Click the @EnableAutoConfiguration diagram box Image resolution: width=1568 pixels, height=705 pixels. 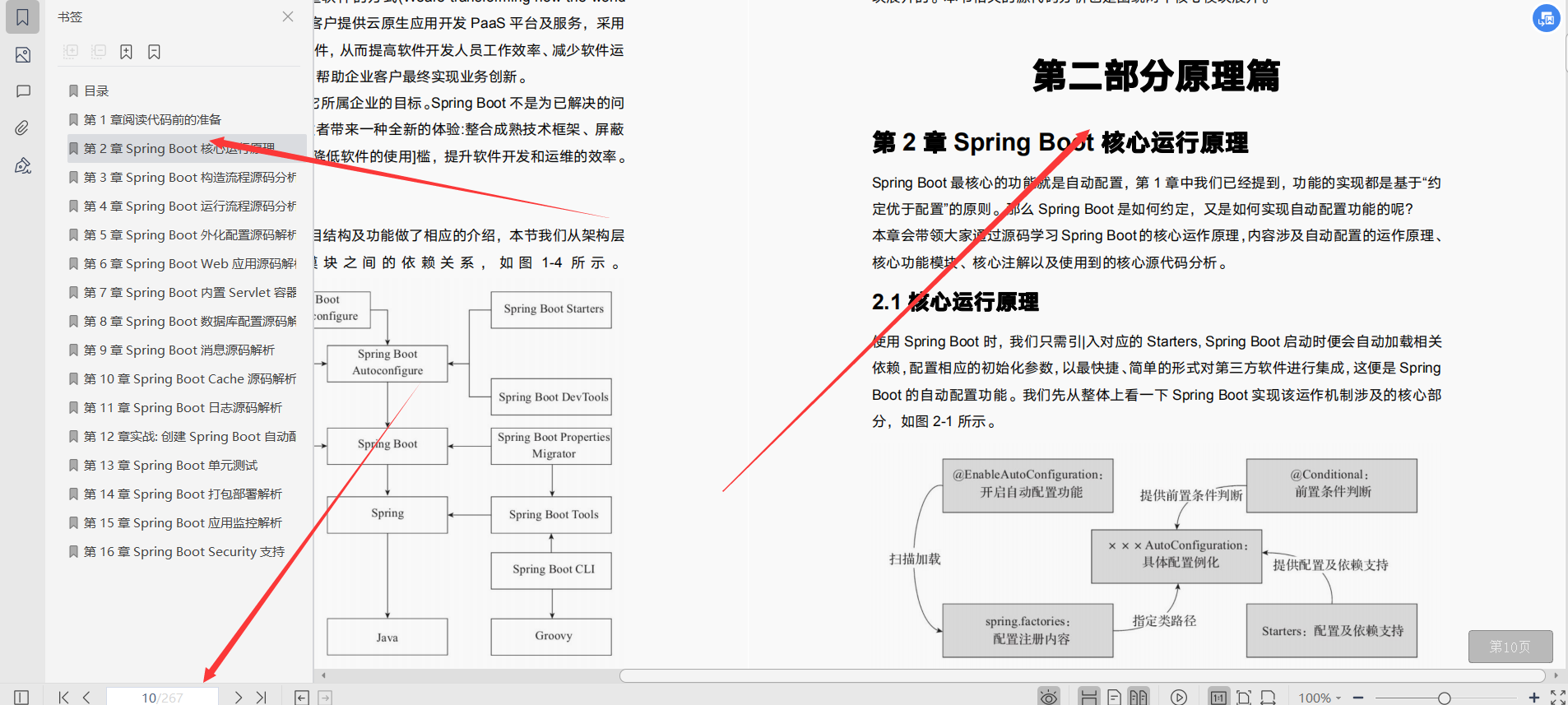1028,485
